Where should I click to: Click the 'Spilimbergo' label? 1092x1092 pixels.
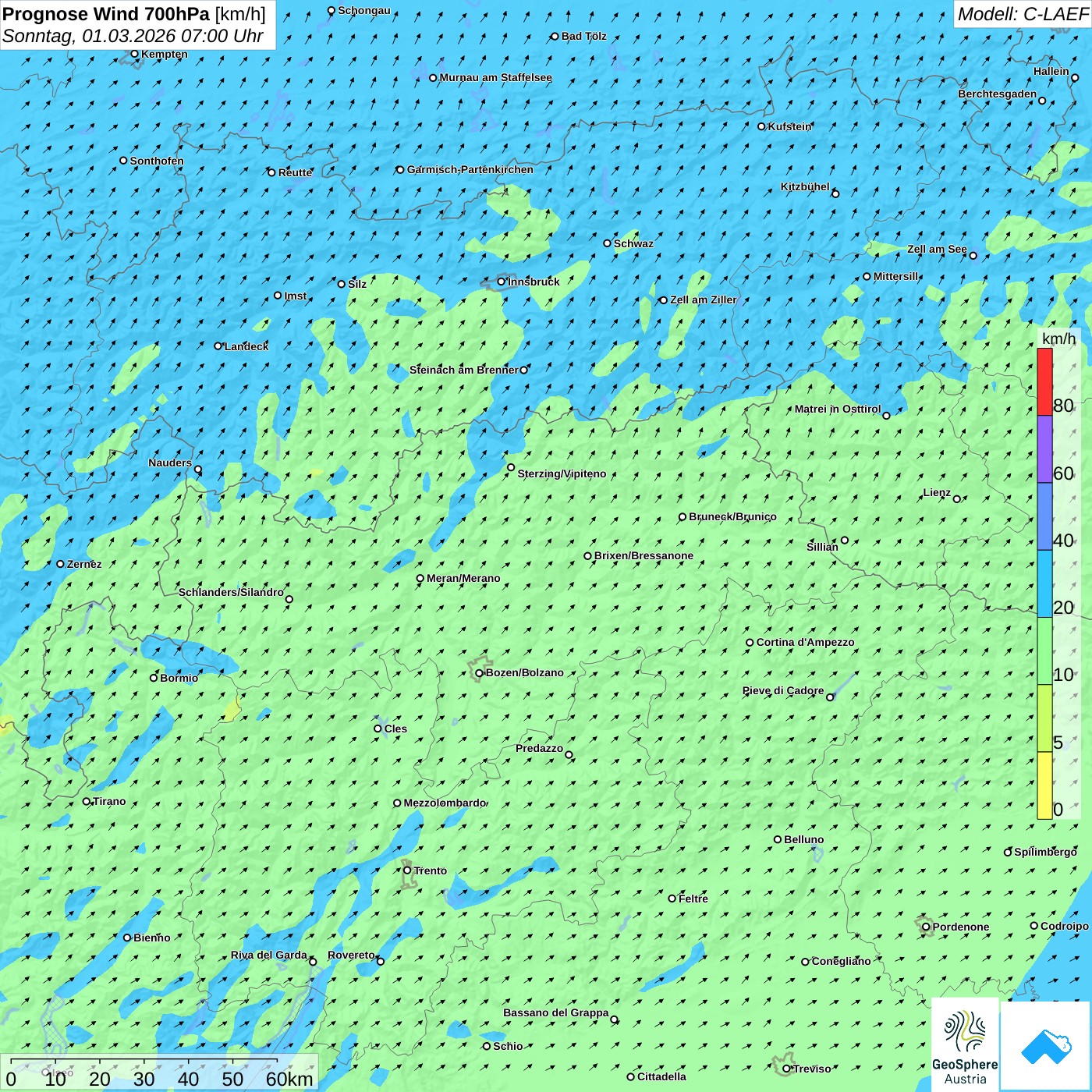pos(1046,852)
